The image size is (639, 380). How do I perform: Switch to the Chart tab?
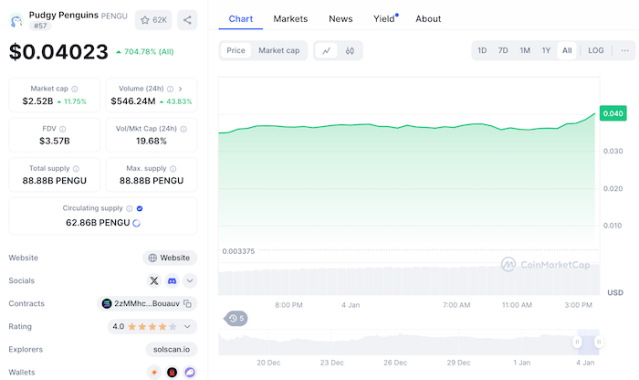(x=240, y=19)
